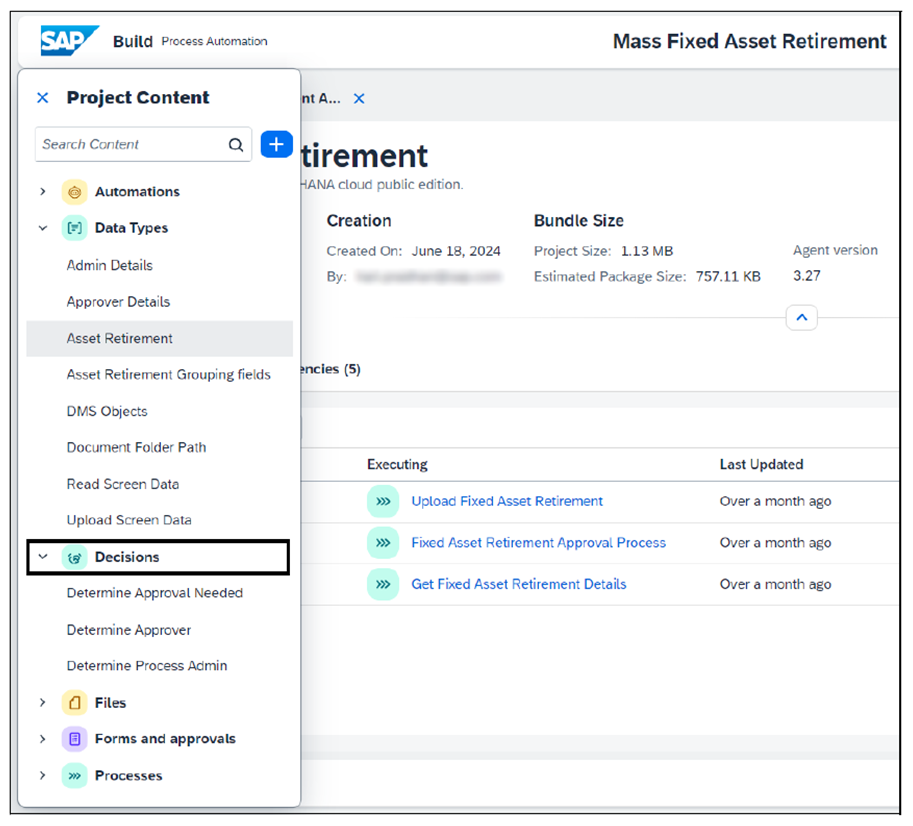Open Determine Process Admin decision
913x826 pixels.
(x=147, y=665)
